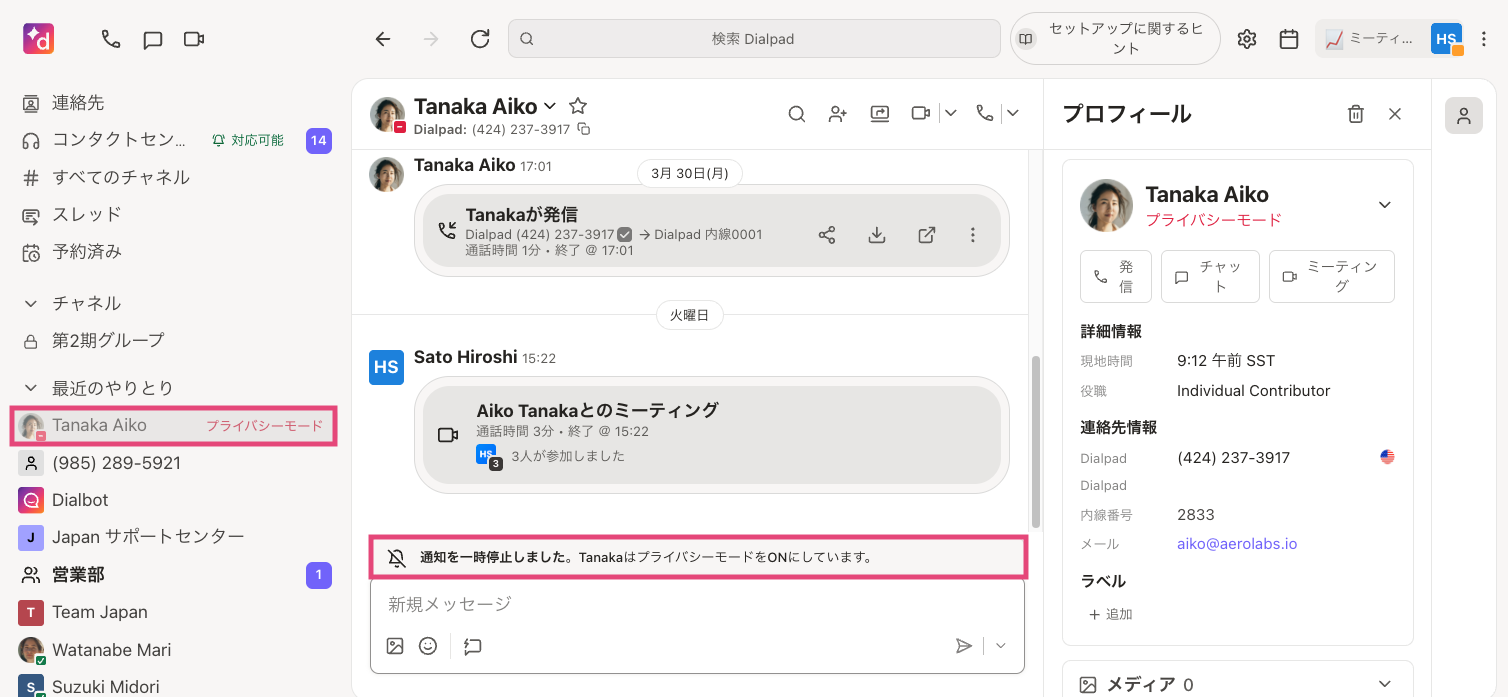Open more options on Tanakaが発信 card
1508x697 pixels.
click(973, 235)
